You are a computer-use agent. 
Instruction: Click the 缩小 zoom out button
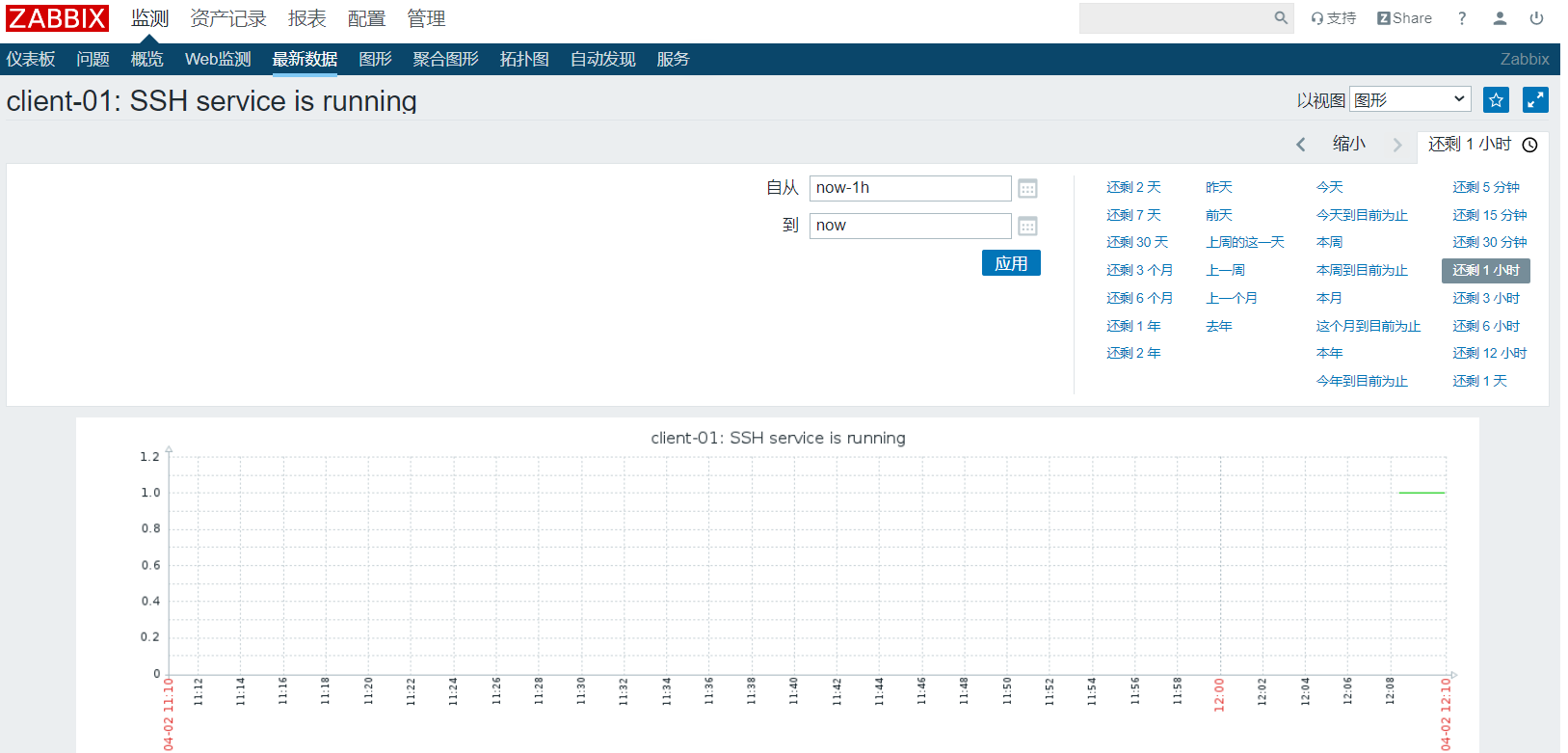pos(1349,144)
